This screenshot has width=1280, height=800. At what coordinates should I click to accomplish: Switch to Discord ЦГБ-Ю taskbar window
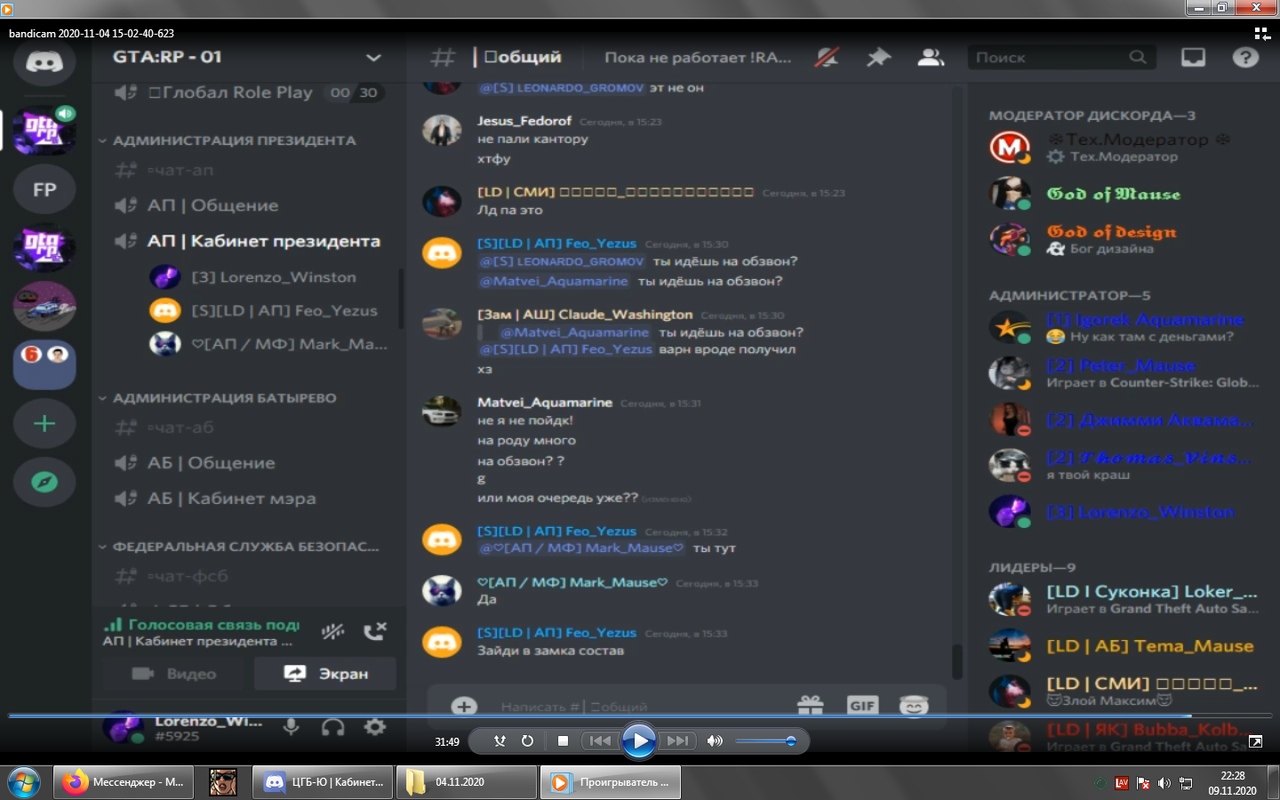323,782
